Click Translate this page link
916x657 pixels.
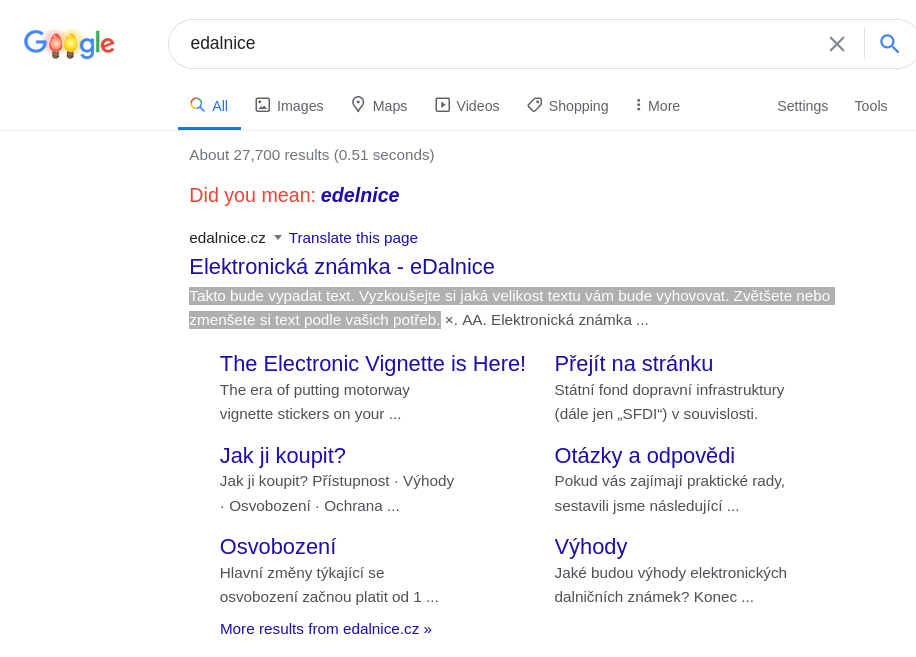(x=353, y=238)
